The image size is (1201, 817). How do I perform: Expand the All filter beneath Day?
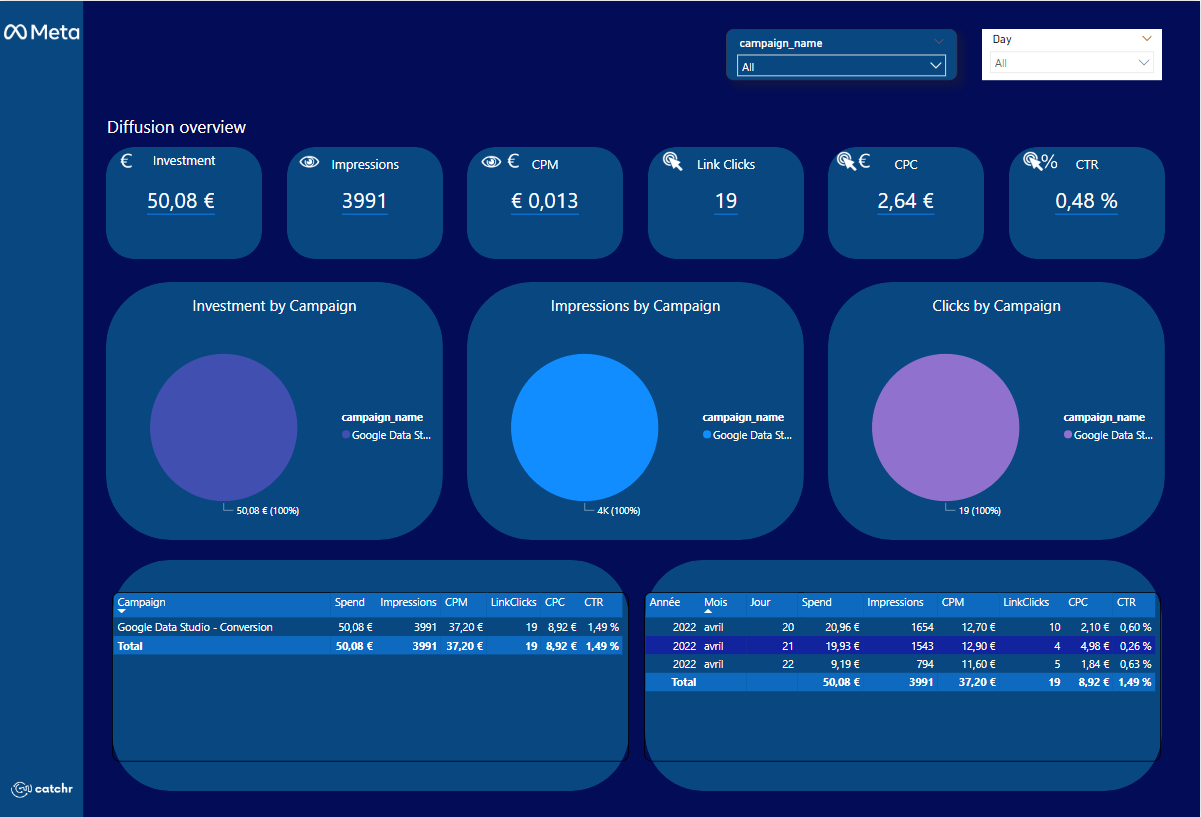pos(1070,62)
